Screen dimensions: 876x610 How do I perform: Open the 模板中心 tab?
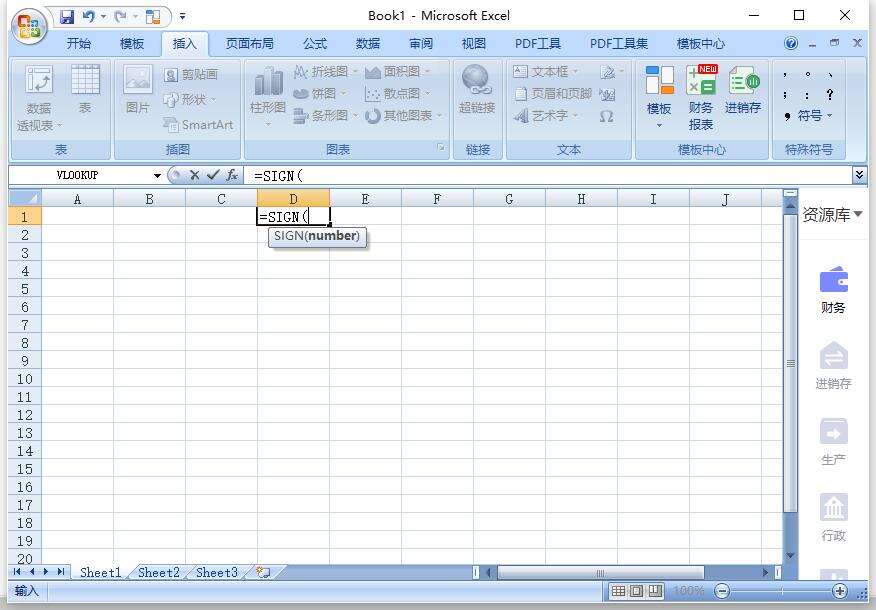tap(701, 44)
